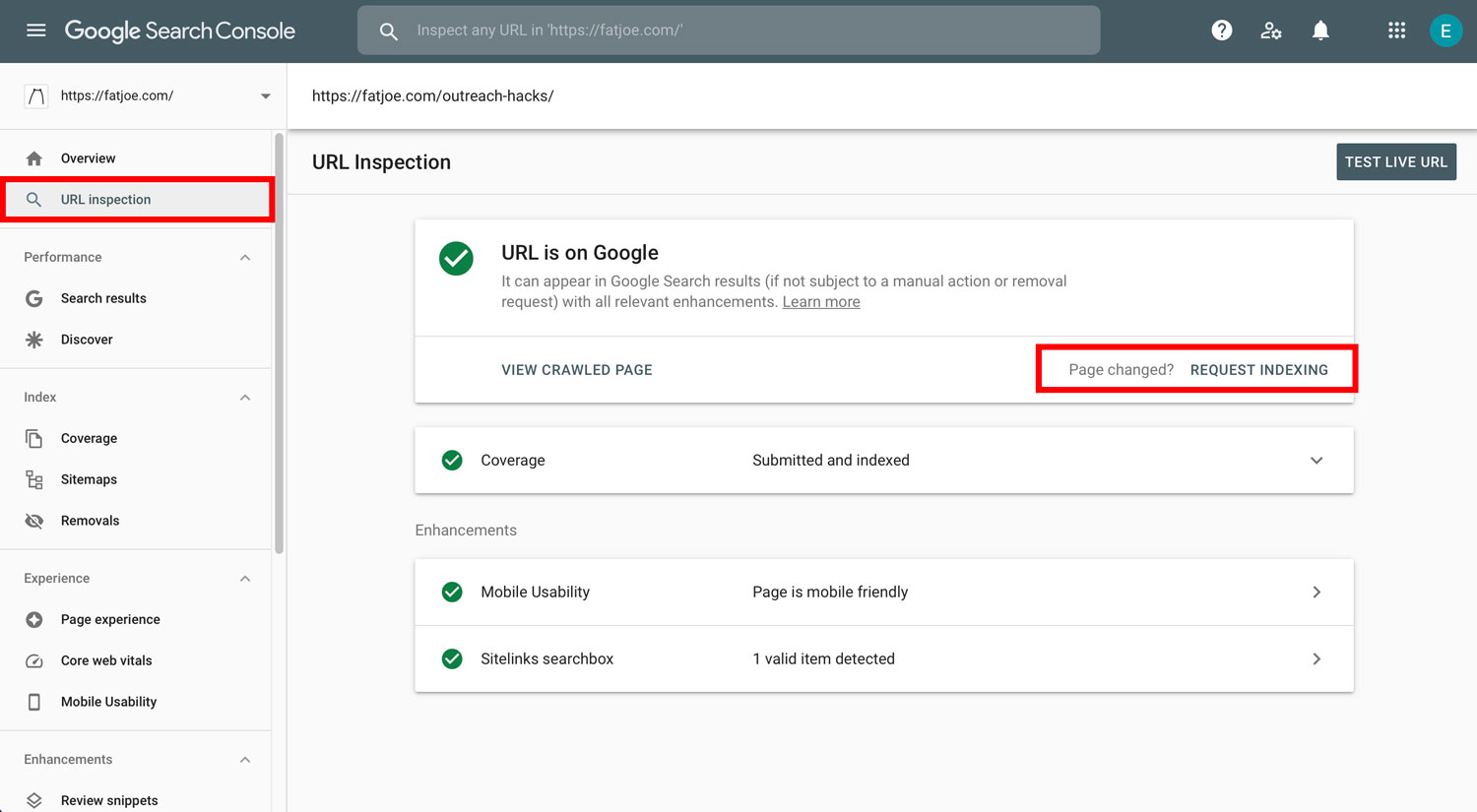Click the URL Inspection page heading
1477x812 pixels.
tap(381, 162)
